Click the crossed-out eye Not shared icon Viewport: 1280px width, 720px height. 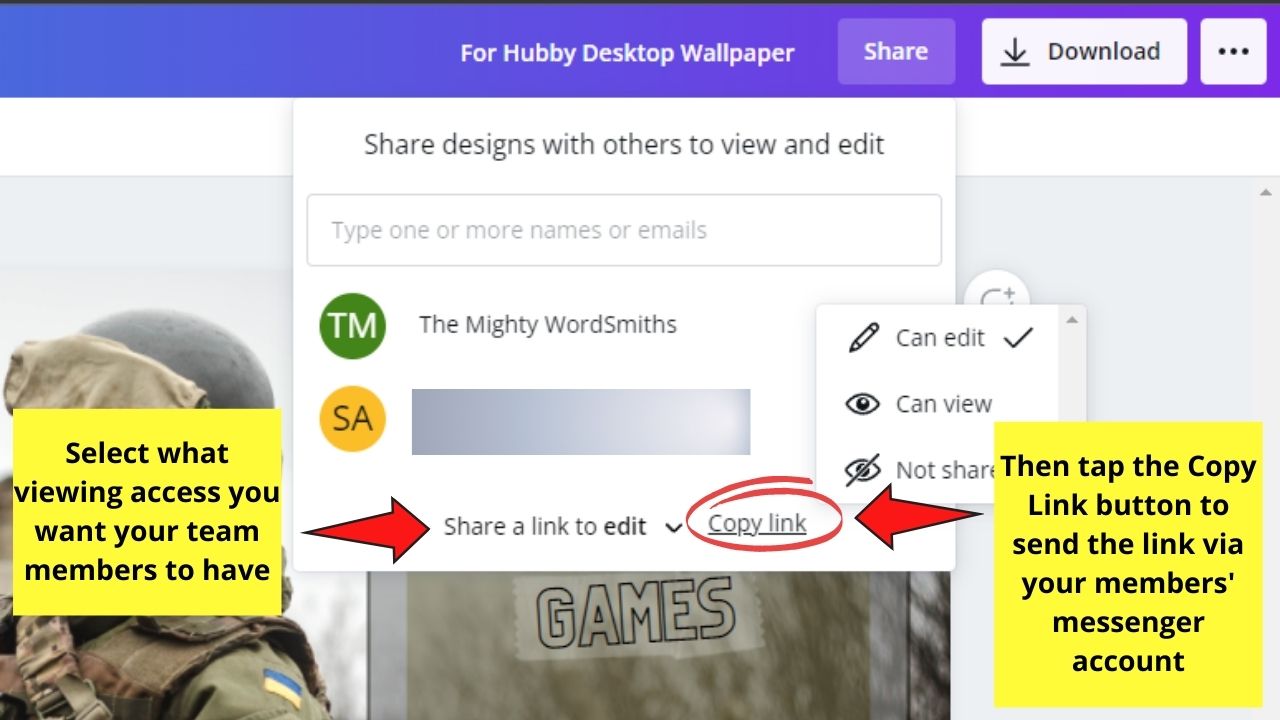tap(863, 469)
